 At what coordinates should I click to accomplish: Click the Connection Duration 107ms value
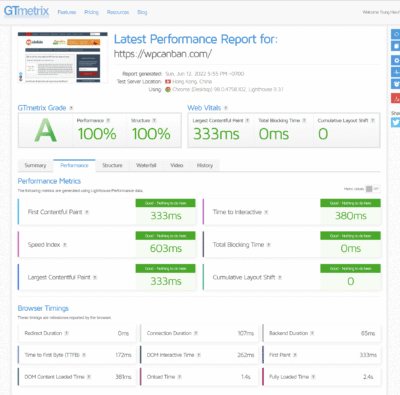(x=246, y=333)
